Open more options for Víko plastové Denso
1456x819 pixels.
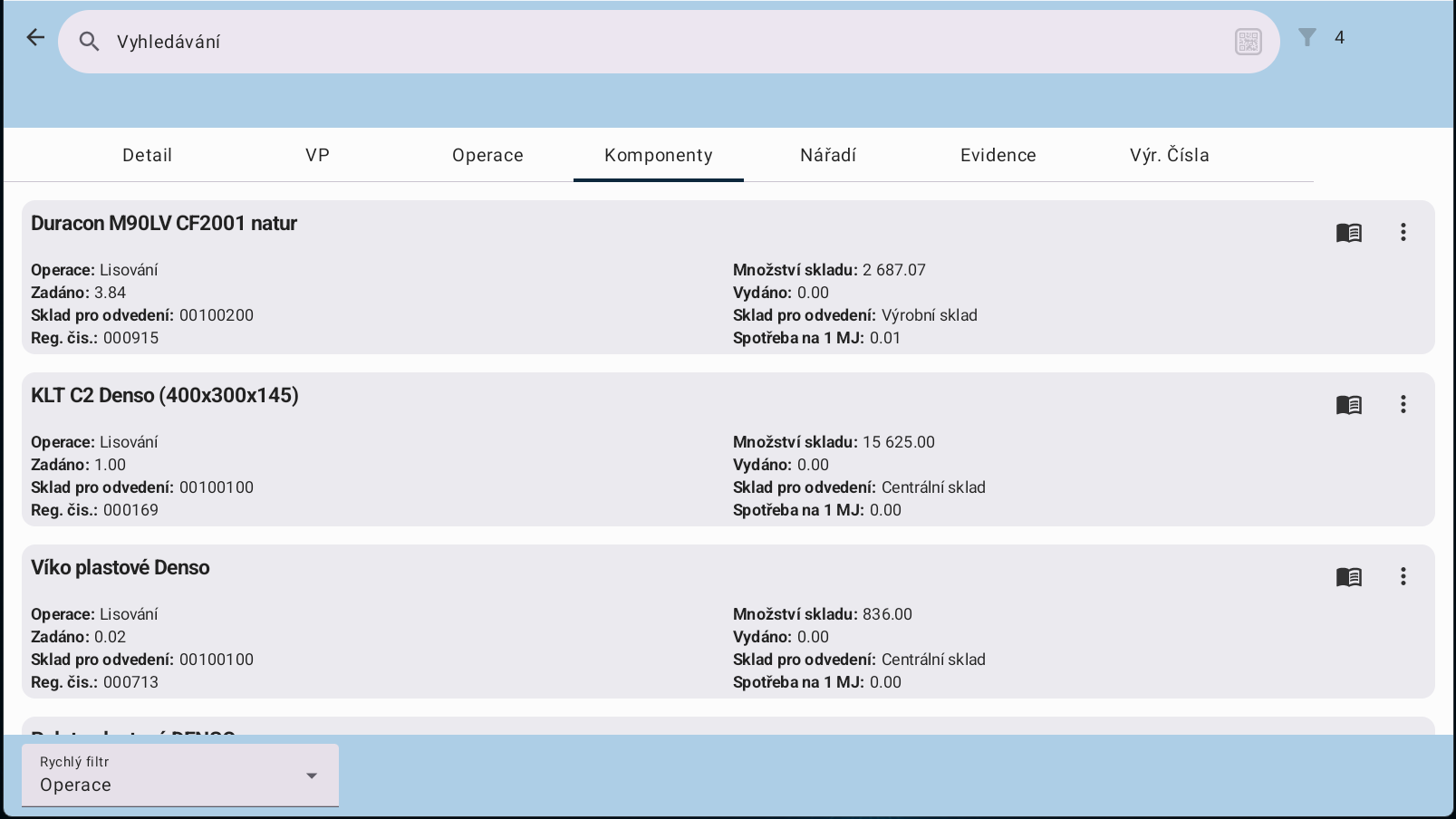(1403, 576)
